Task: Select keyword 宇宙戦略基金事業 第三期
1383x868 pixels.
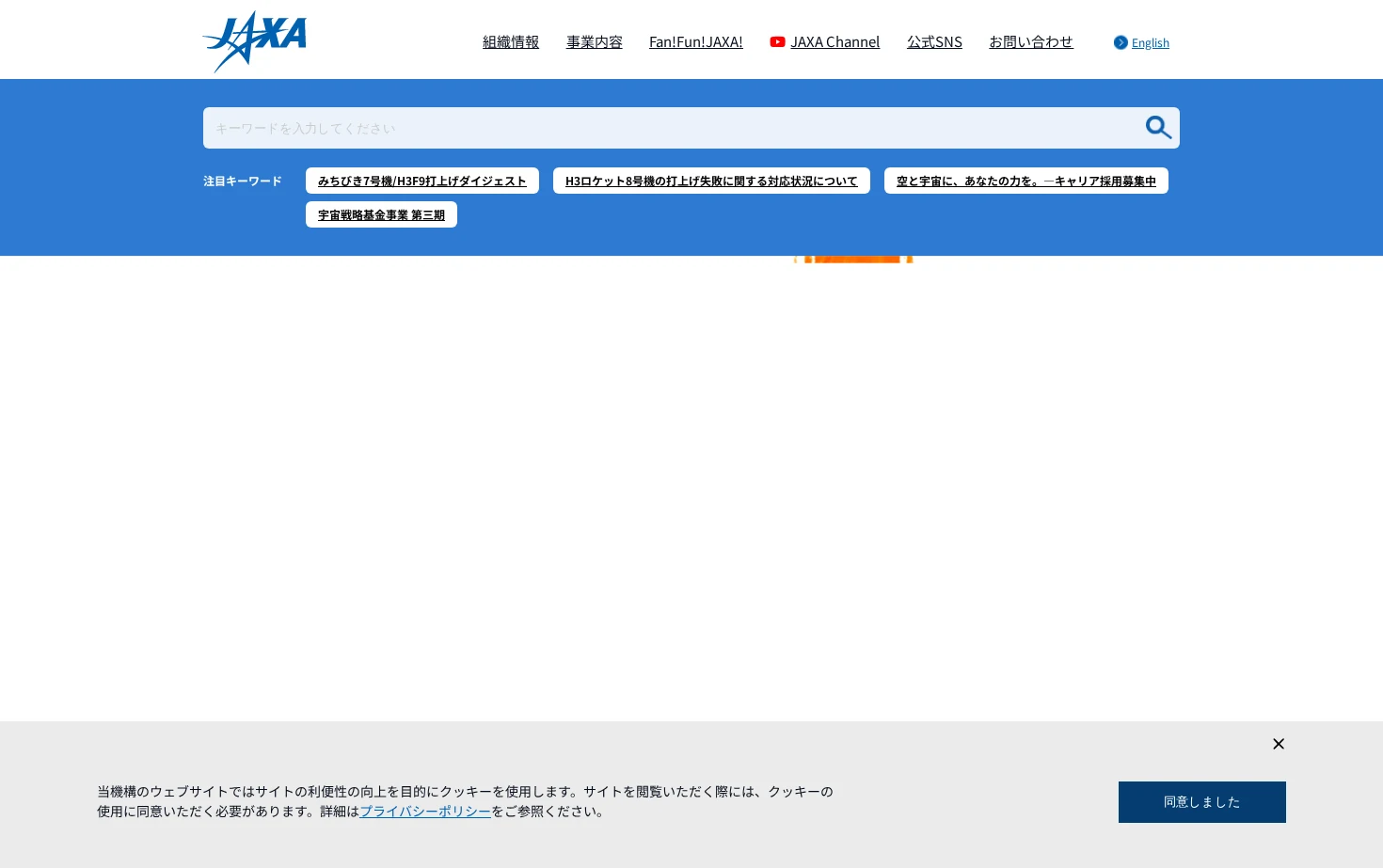Action: coord(381,214)
